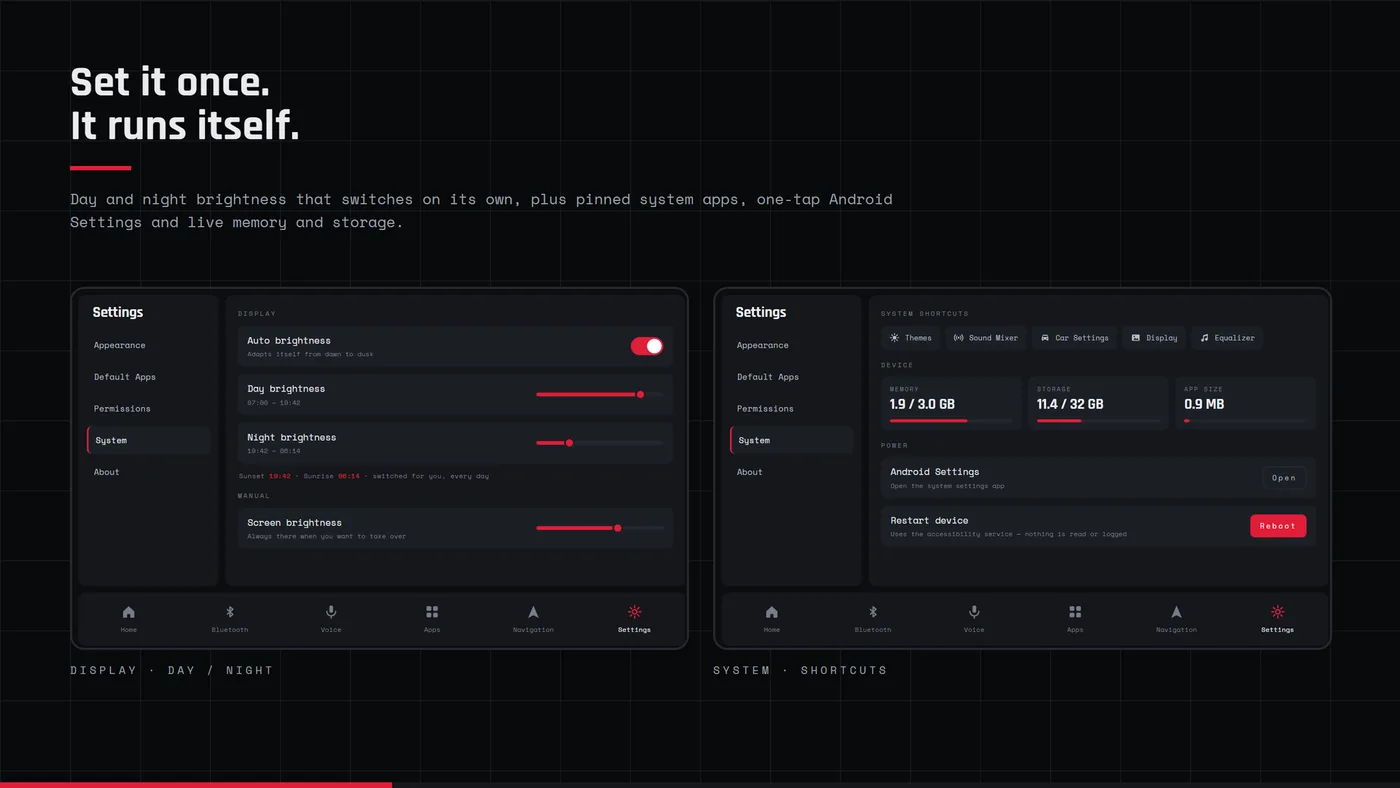Launch the Sound Mixer shortcut
The image size is (1400, 788).
tap(986, 338)
